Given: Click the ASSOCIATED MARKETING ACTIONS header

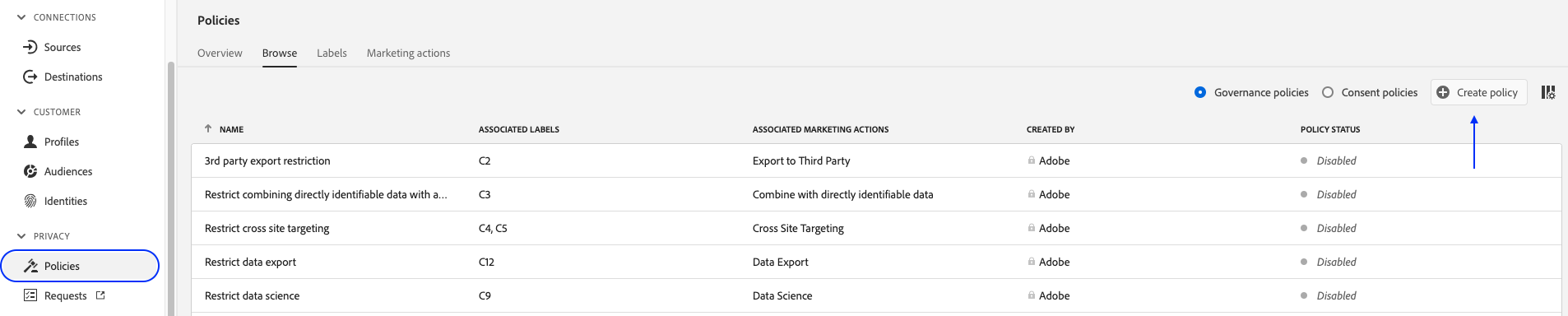Looking at the screenshot, I should pyautogui.click(x=820, y=129).
